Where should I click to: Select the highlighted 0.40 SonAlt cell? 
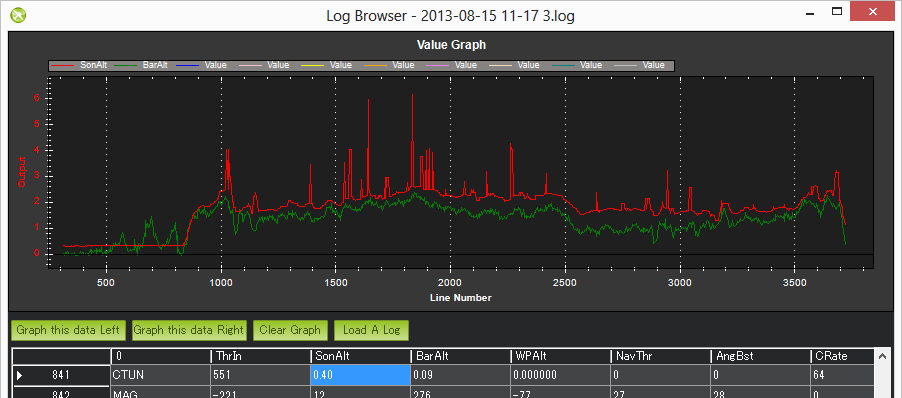click(361, 376)
